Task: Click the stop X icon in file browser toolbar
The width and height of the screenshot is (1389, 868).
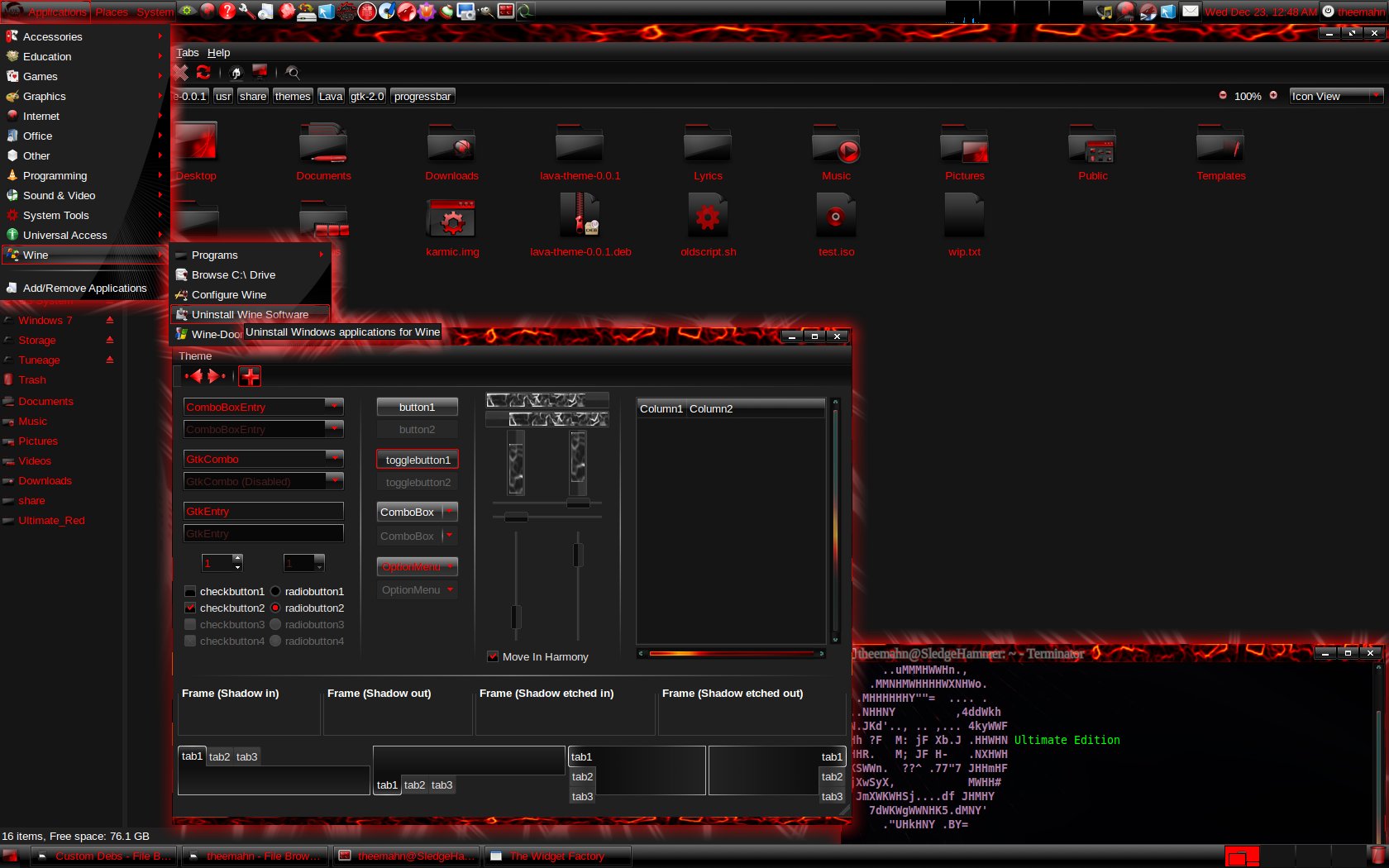Action: [181, 73]
